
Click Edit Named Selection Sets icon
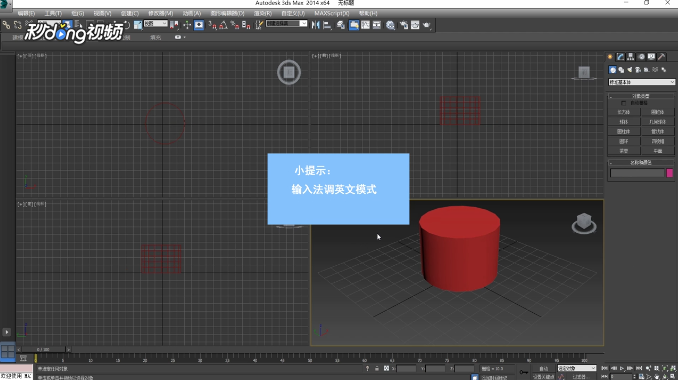[259, 25]
